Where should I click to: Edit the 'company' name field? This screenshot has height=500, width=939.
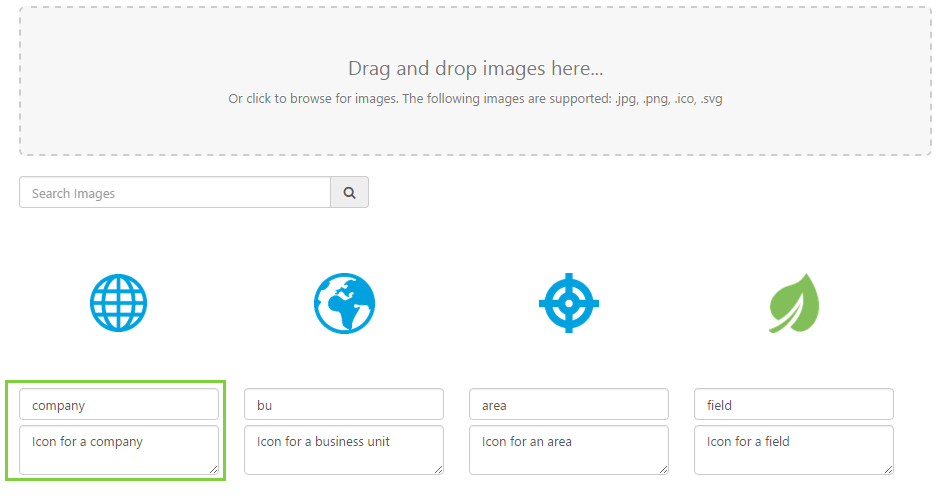point(119,405)
